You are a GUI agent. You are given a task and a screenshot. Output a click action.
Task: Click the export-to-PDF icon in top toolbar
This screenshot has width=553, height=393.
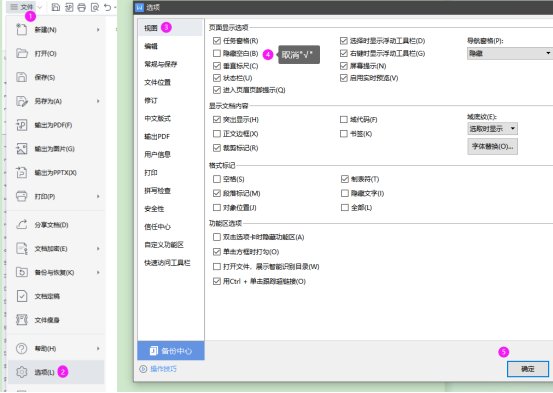[69, 7]
